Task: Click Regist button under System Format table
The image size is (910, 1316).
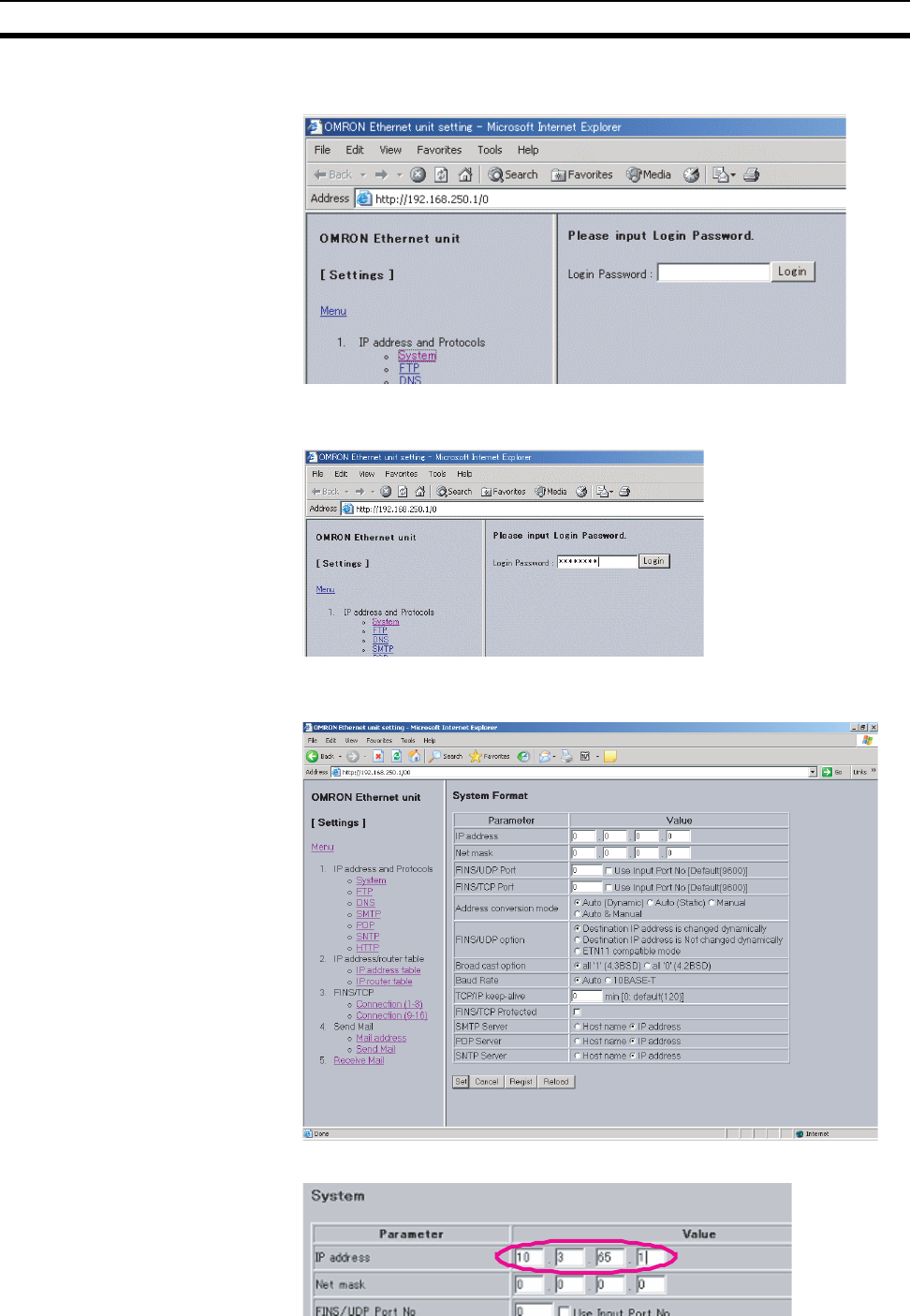Action: (521, 1081)
